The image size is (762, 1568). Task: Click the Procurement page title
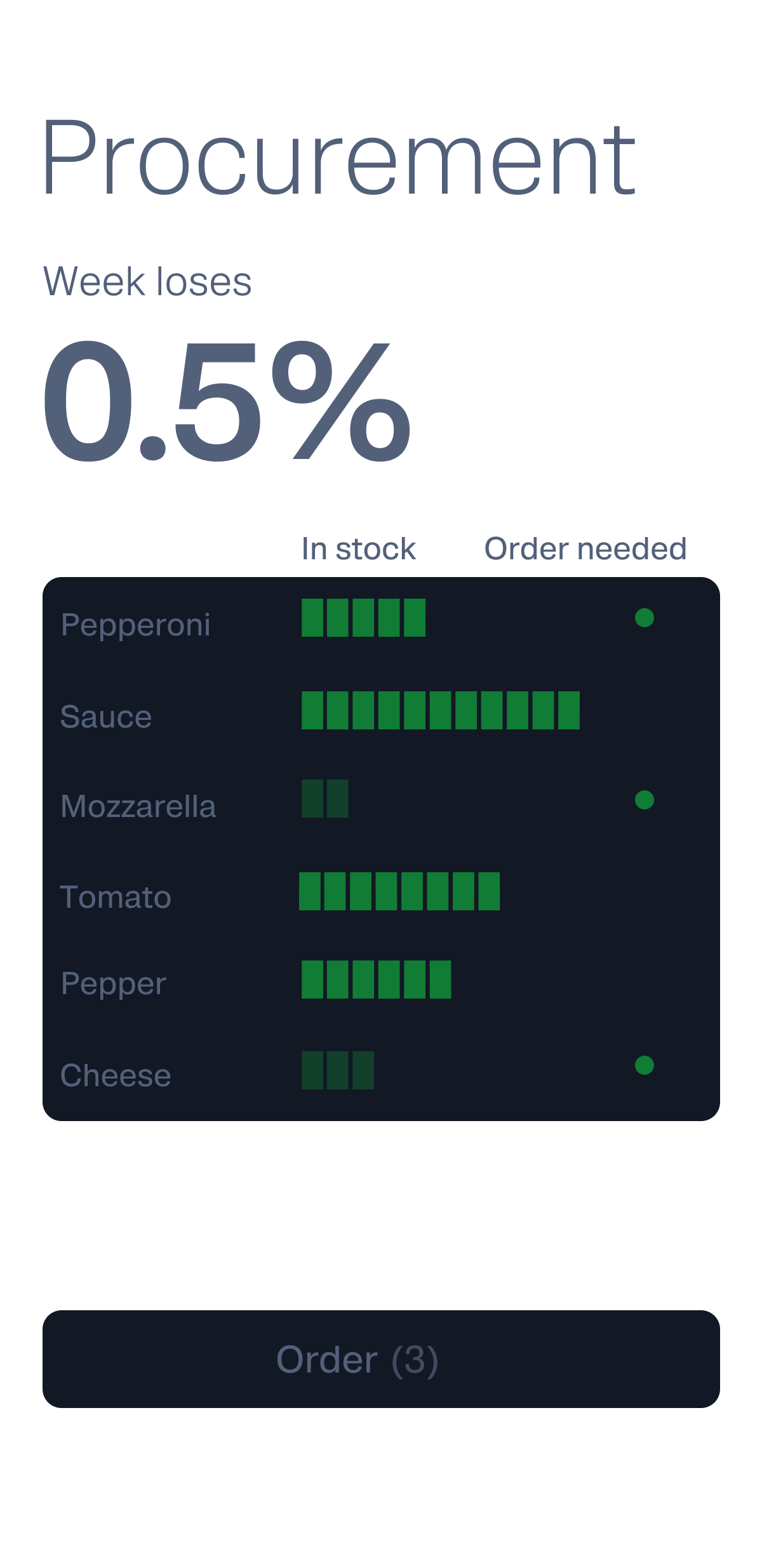coord(338,159)
